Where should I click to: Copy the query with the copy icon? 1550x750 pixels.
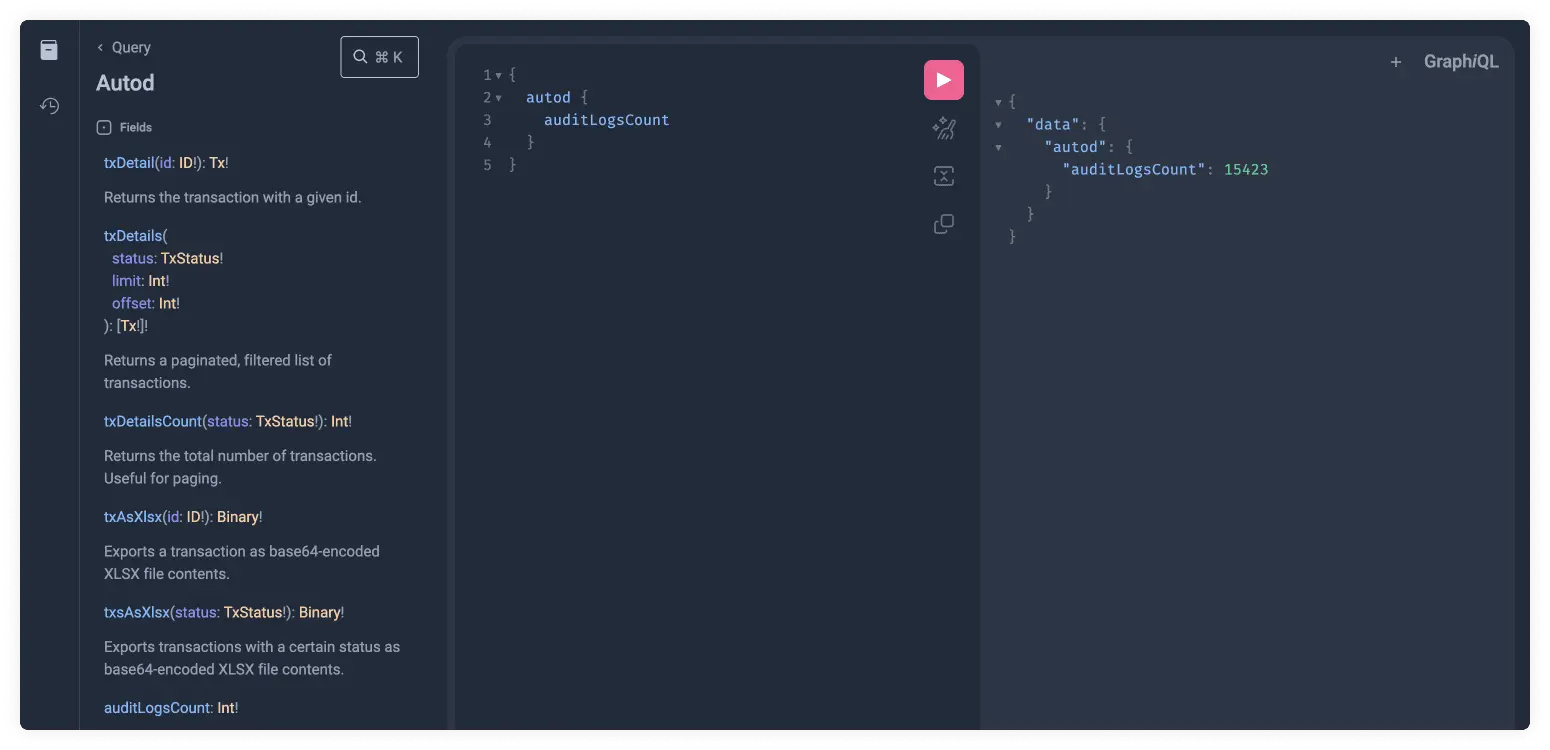(943, 223)
